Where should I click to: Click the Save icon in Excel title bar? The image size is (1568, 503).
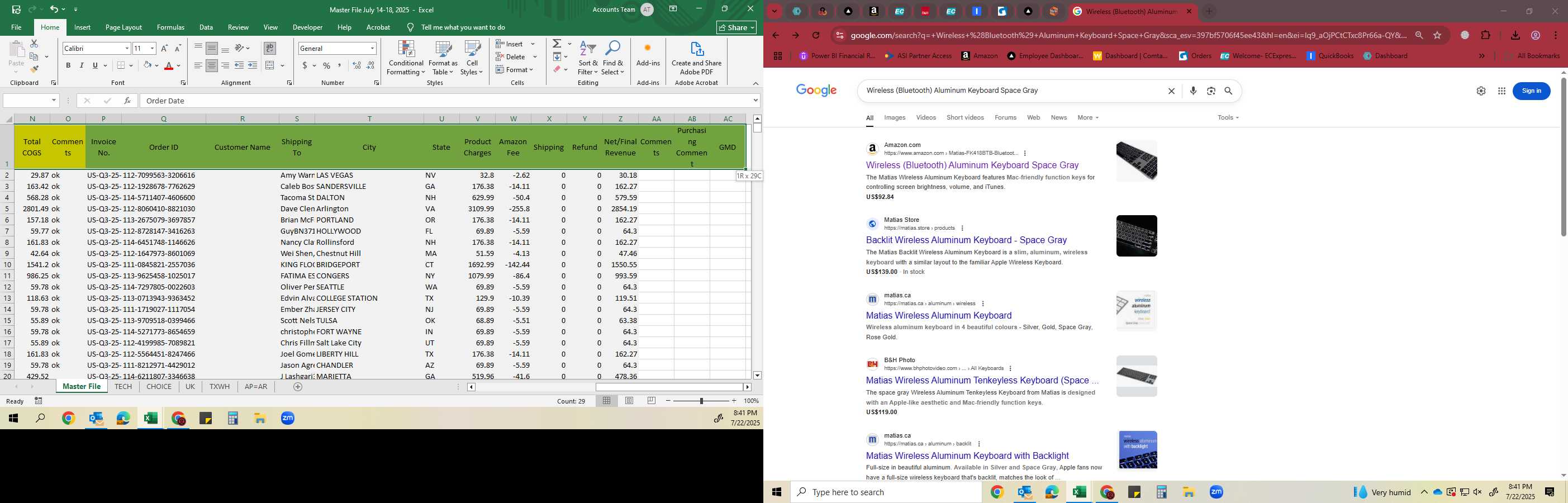16,9
